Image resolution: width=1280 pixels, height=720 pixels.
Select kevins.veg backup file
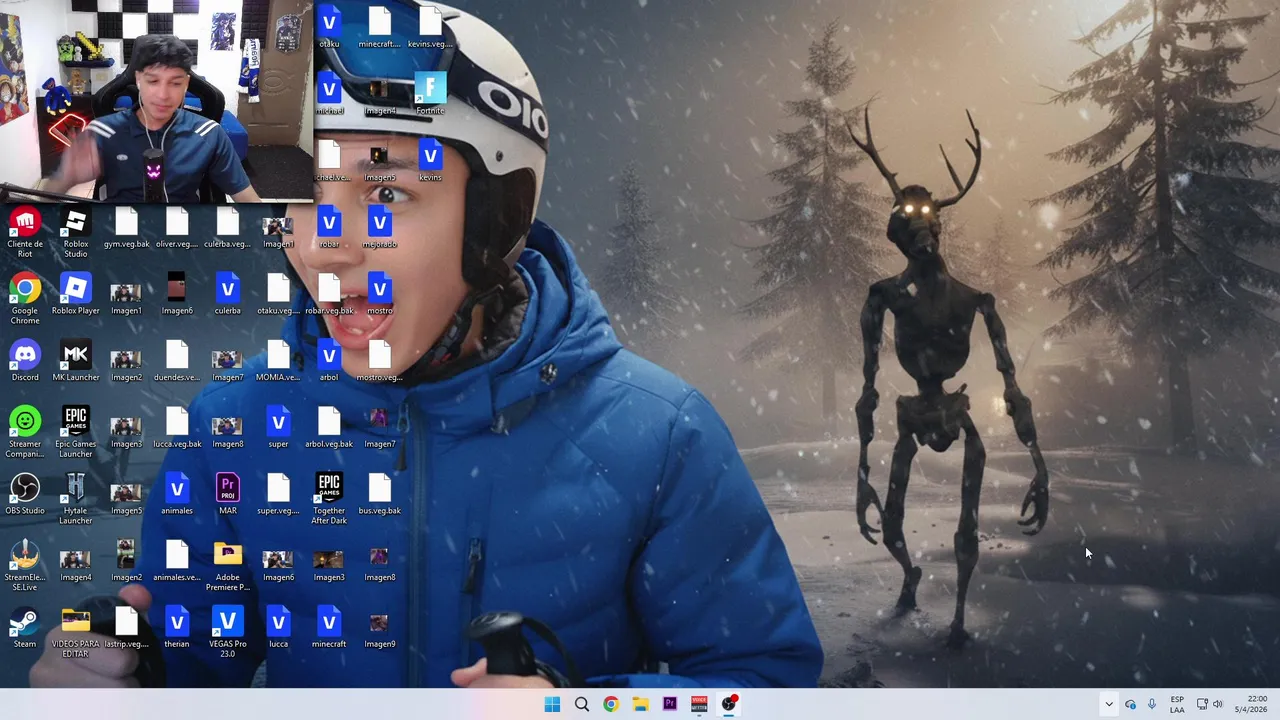pyautogui.click(x=430, y=28)
